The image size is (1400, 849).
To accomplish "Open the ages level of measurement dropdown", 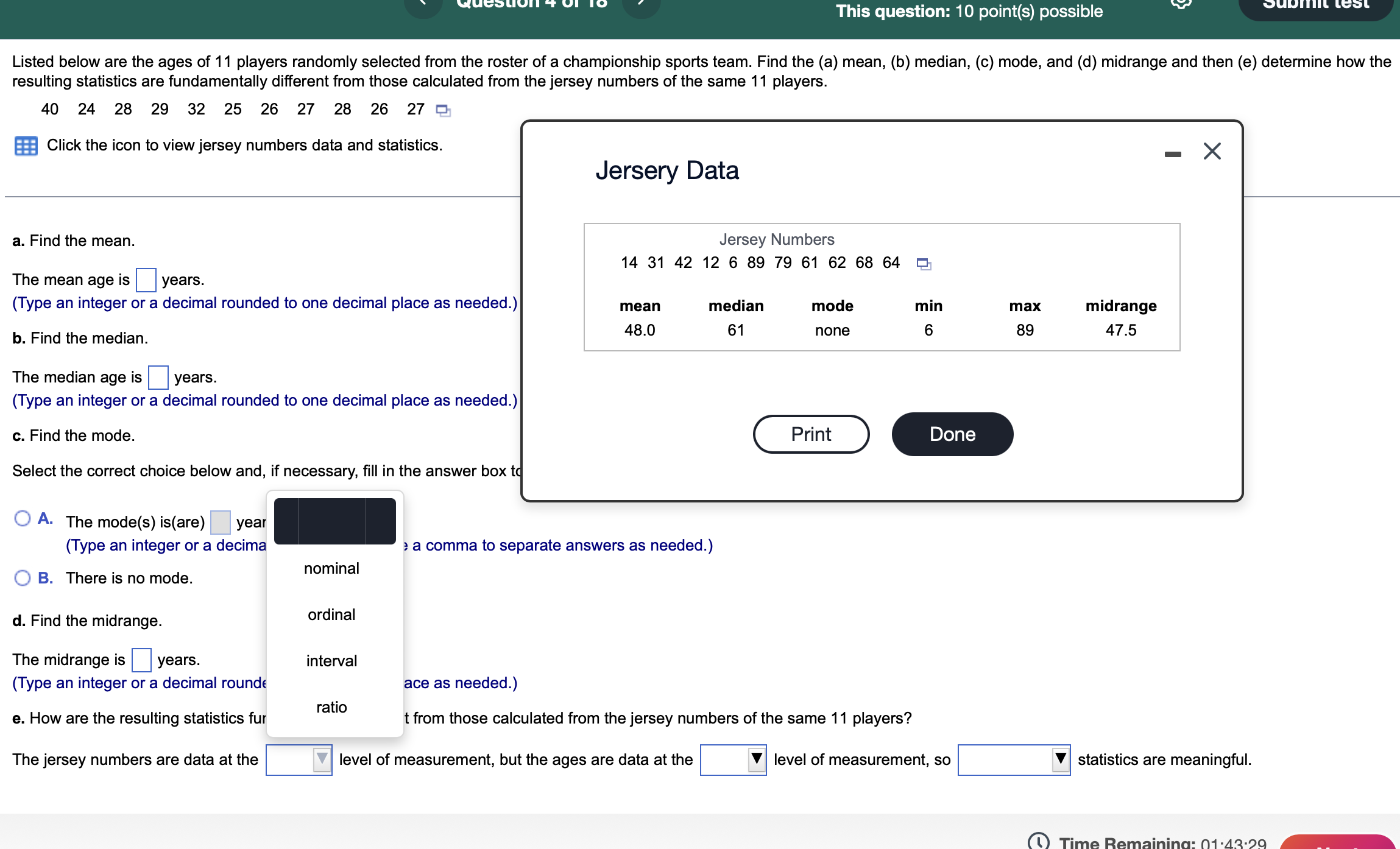I will click(x=733, y=759).
